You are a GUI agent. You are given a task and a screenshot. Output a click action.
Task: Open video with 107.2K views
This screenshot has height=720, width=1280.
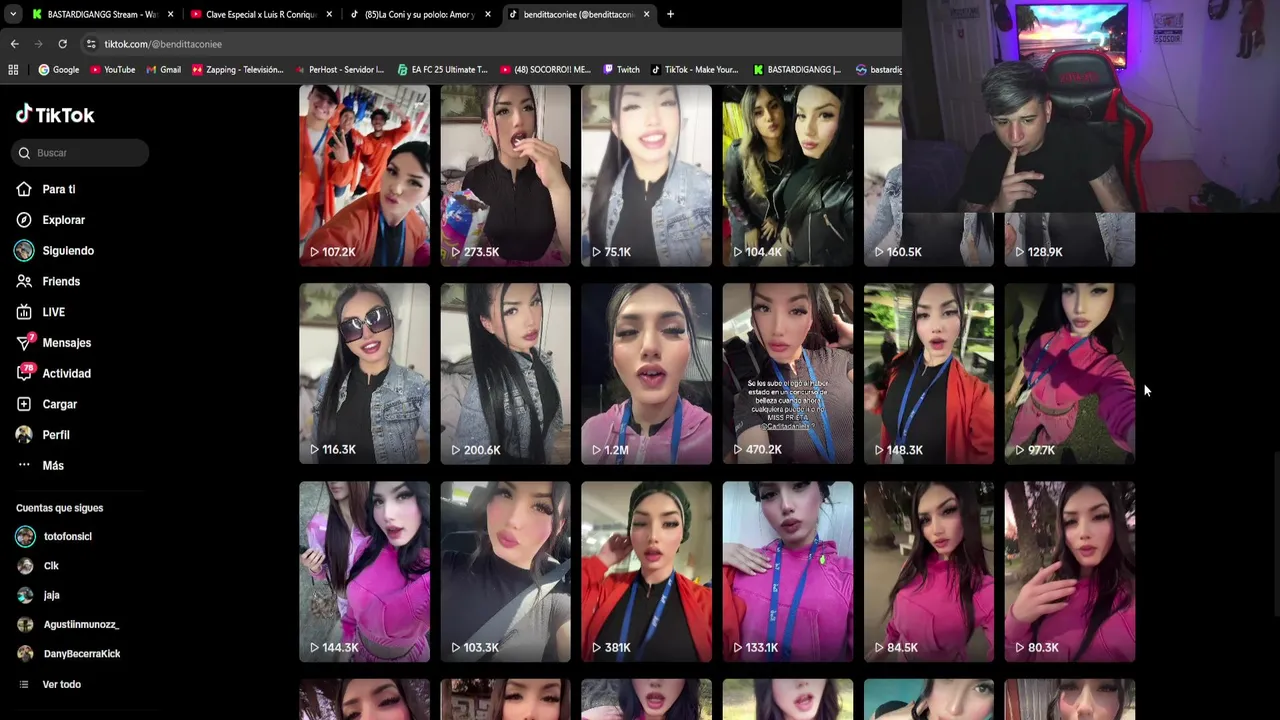pos(364,176)
